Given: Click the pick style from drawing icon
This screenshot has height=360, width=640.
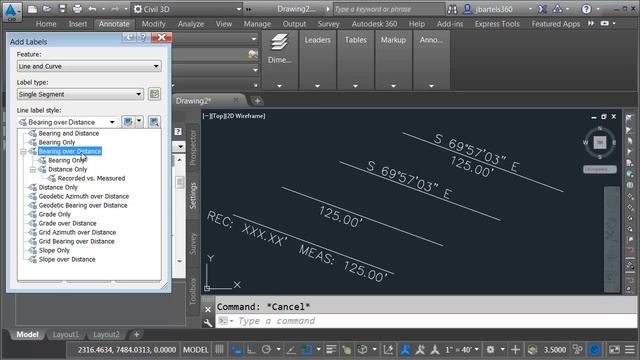Looking at the screenshot, I should tap(154, 122).
